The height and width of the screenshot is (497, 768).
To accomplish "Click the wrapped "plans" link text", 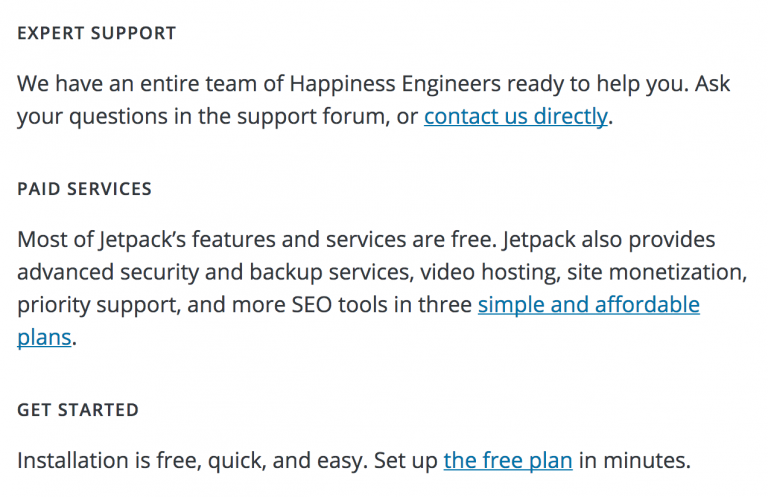I will tap(44, 337).
